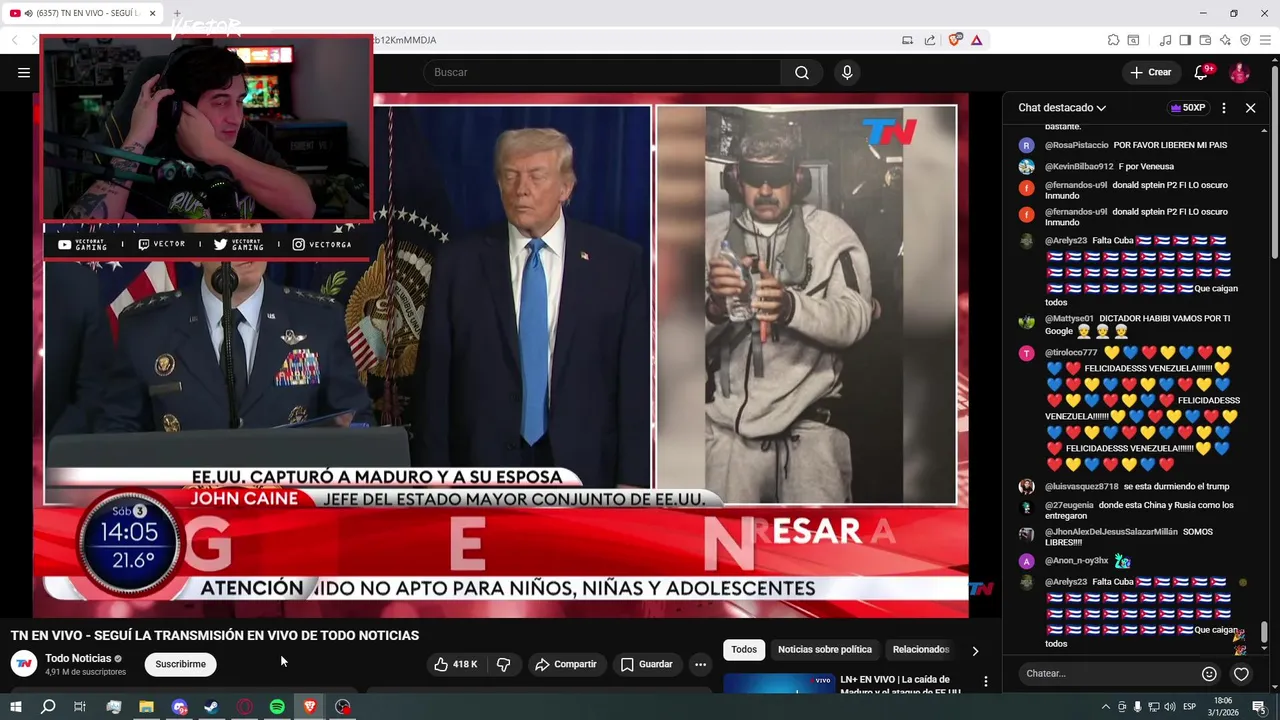Open Brave Leo AI sparkle icon
The image size is (1280, 720).
tap(1225, 40)
